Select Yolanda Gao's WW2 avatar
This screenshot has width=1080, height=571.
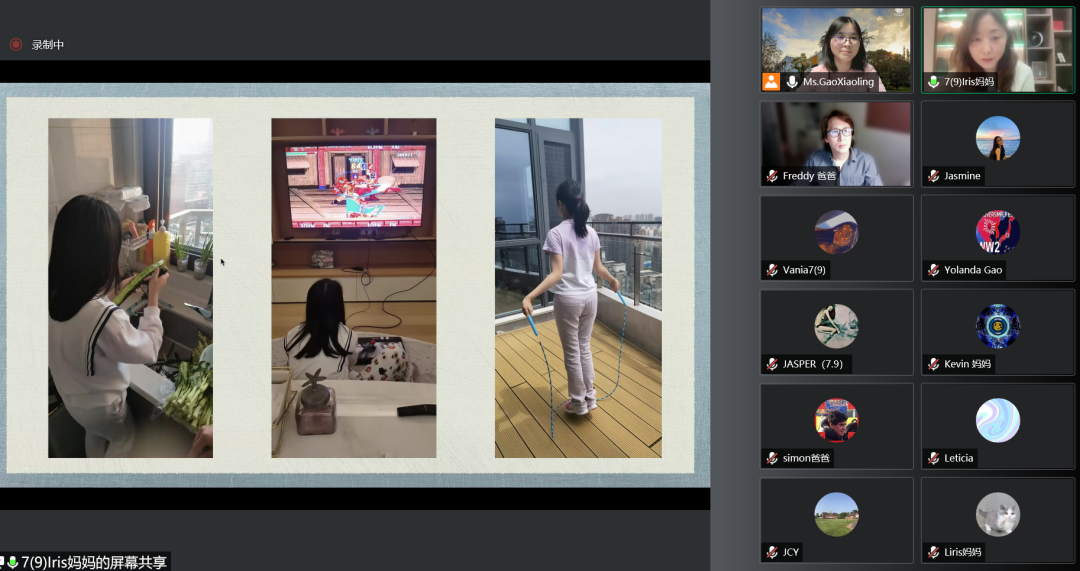[x=997, y=232]
